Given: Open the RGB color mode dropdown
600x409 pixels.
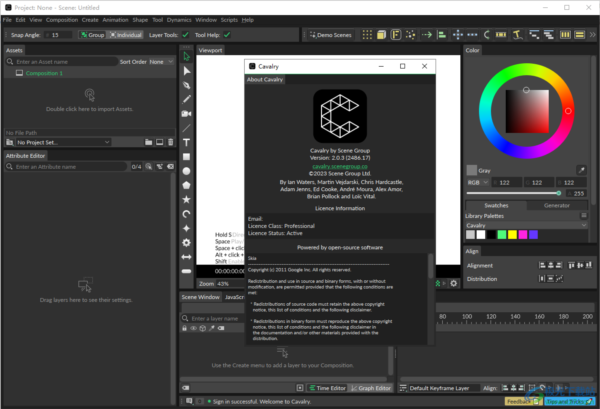Looking at the screenshot, I should pyautogui.click(x=477, y=183).
